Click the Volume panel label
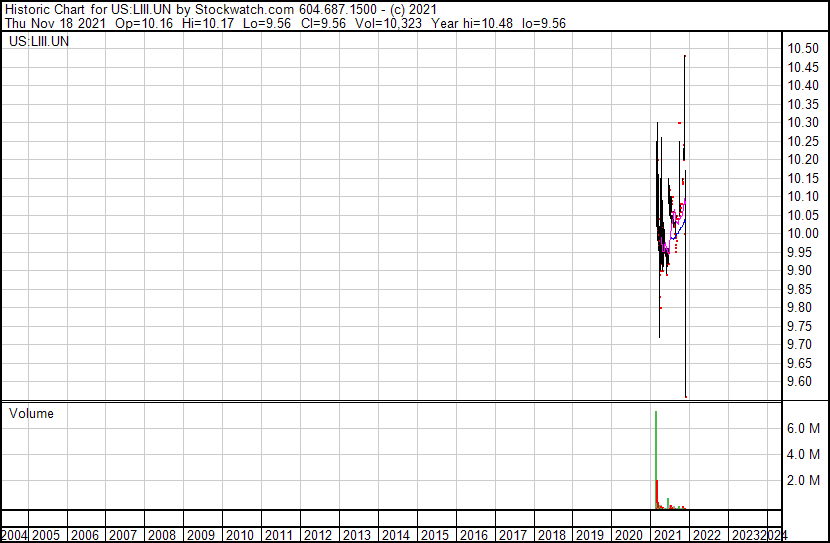830x543 pixels. coord(31,413)
